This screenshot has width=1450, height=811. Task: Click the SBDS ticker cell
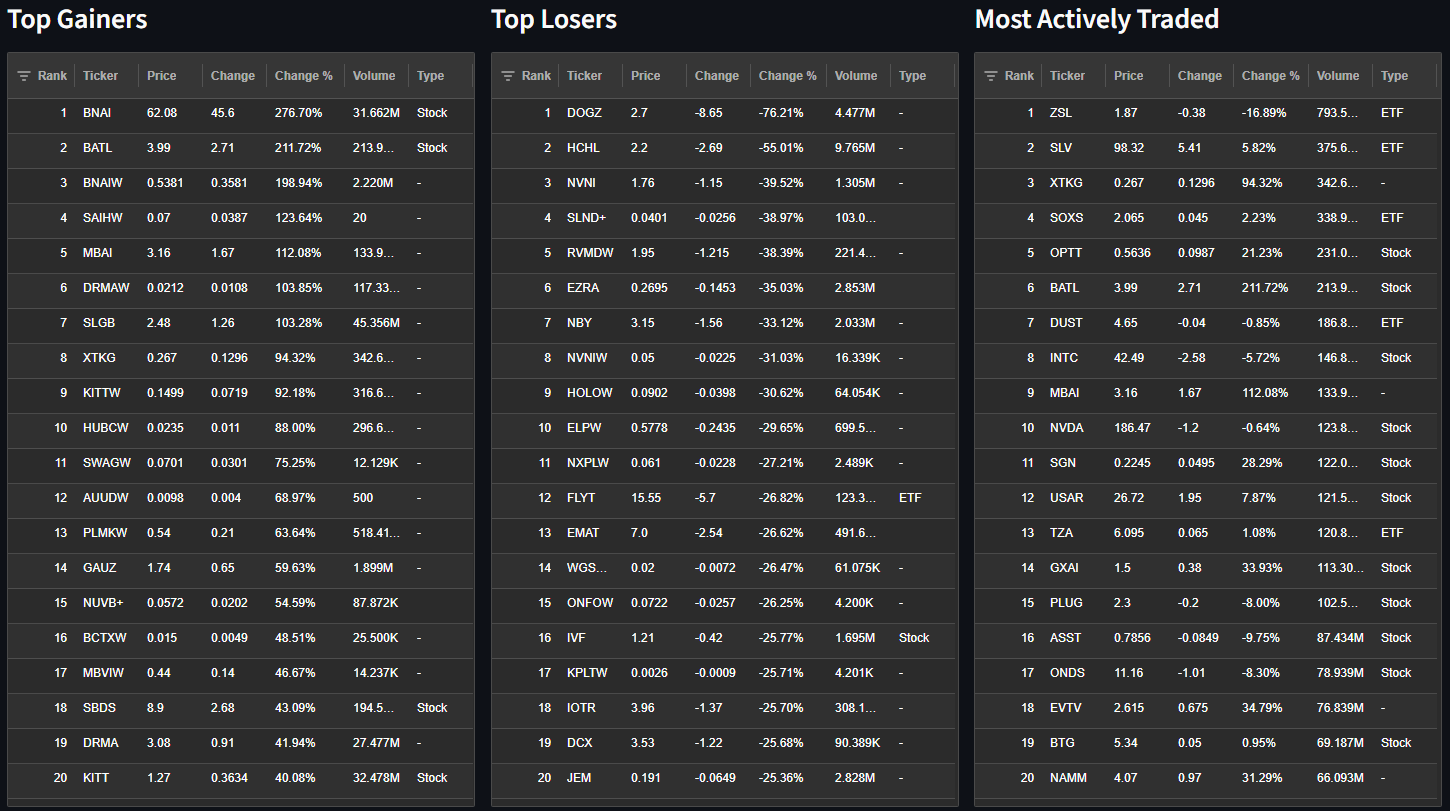[x=100, y=708]
